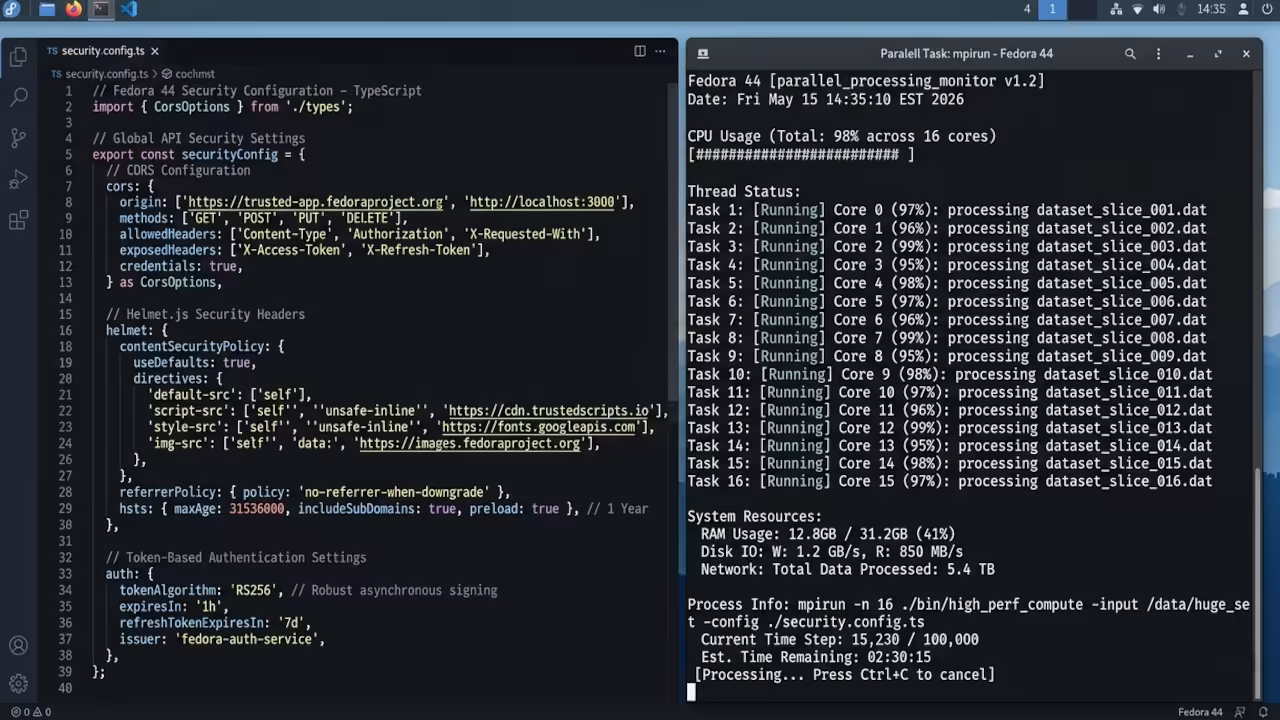Viewport: 1280px width, 720px height.
Task: Split the editor to the right
Action: (640, 51)
